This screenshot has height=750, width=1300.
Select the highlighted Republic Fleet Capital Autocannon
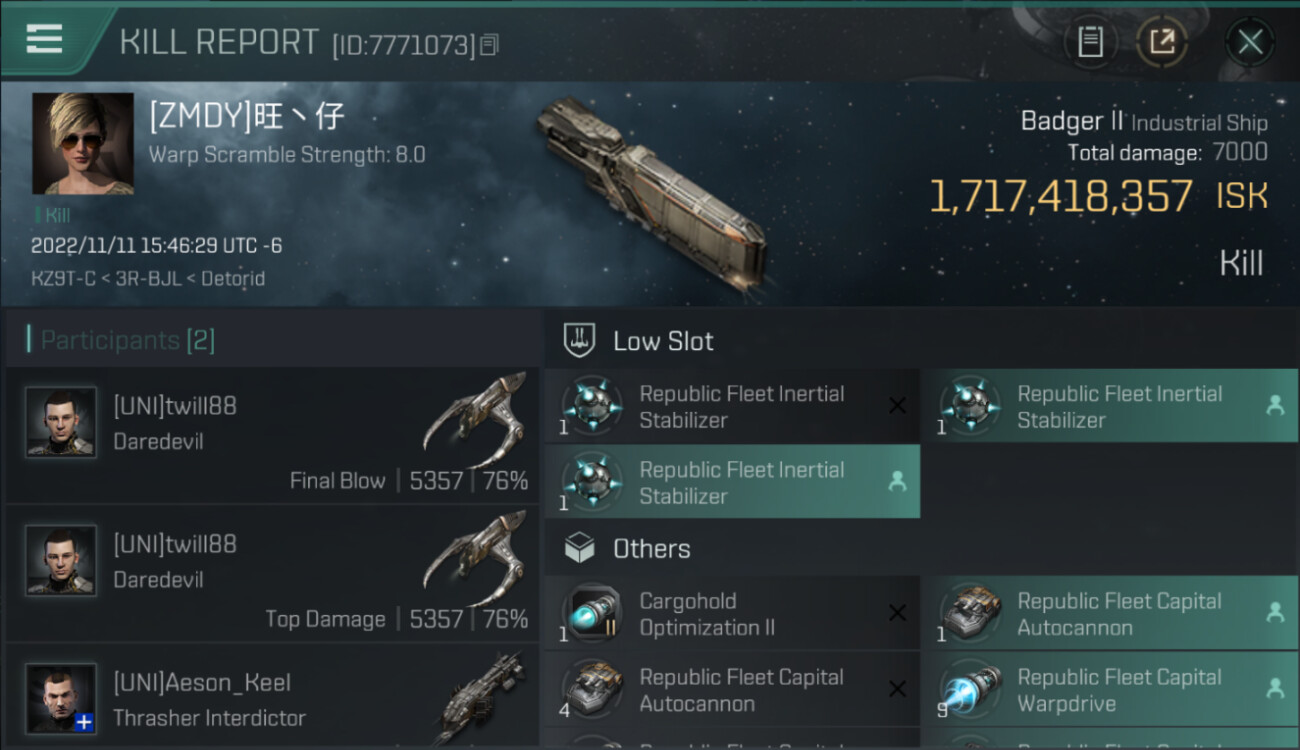click(1109, 614)
